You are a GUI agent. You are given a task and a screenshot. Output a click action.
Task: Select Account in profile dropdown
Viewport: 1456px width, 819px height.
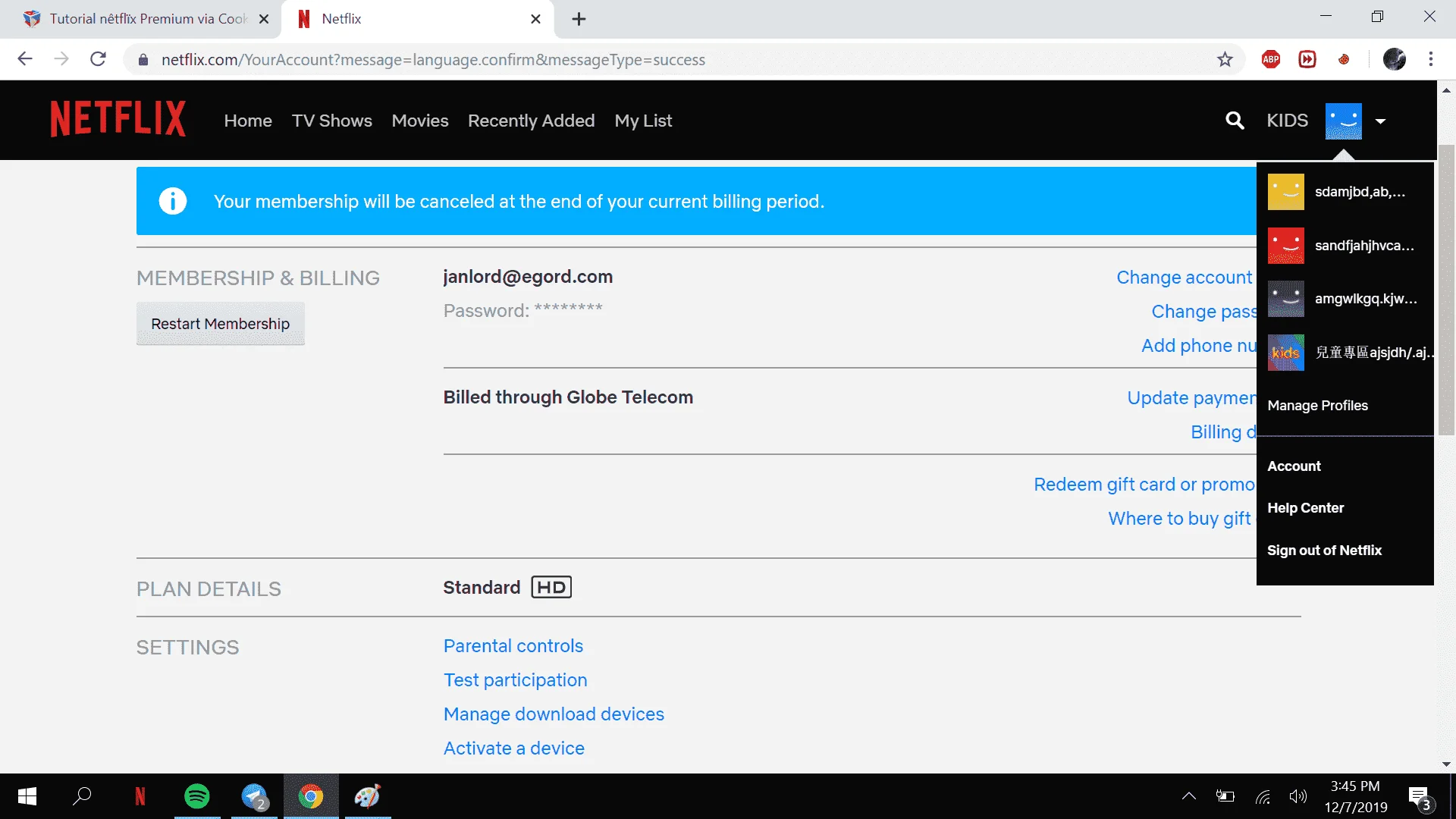1294,466
